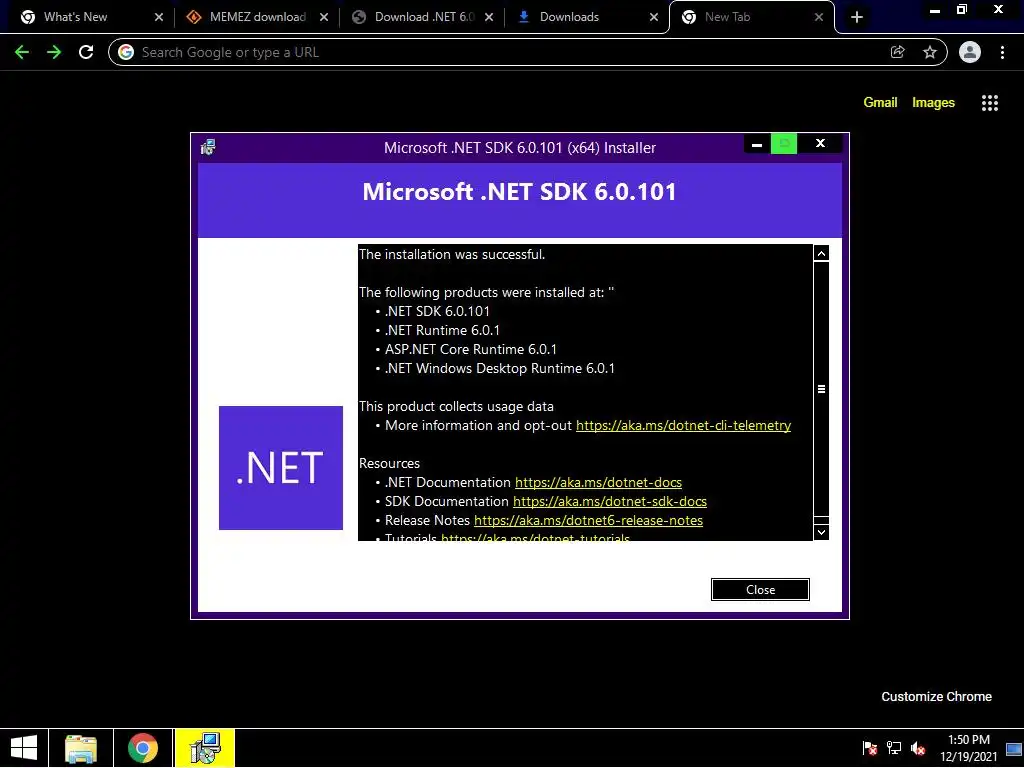Click "This product collects usage data" text

coord(456,406)
